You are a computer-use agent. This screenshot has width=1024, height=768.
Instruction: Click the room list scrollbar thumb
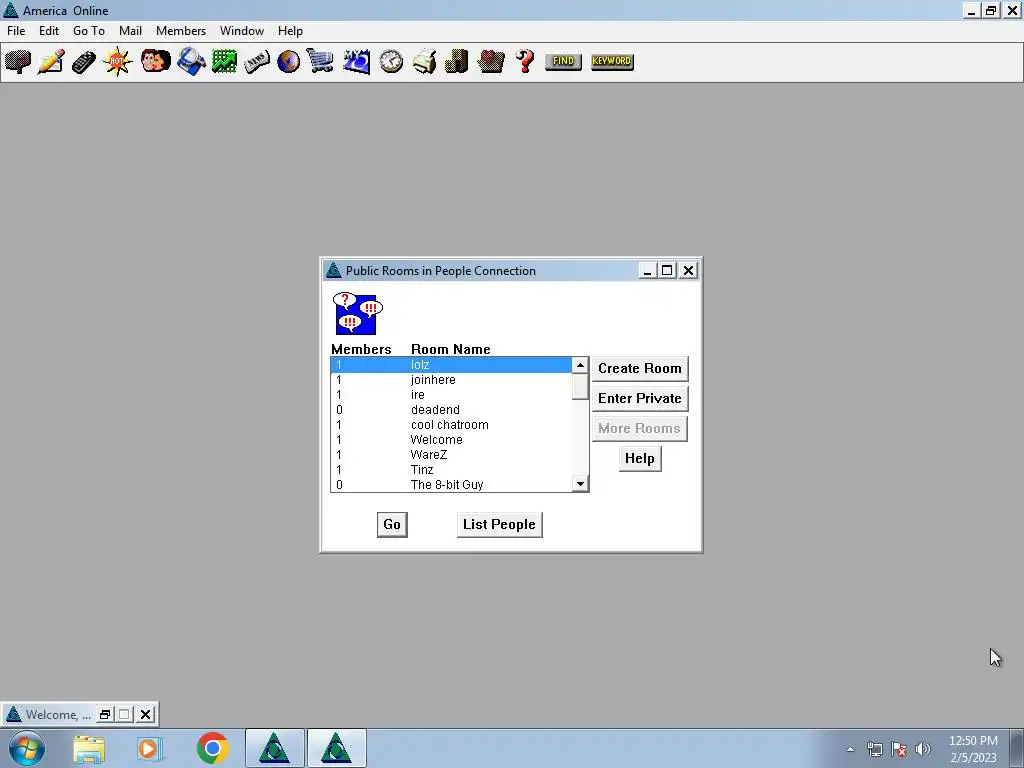click(580, 387)
